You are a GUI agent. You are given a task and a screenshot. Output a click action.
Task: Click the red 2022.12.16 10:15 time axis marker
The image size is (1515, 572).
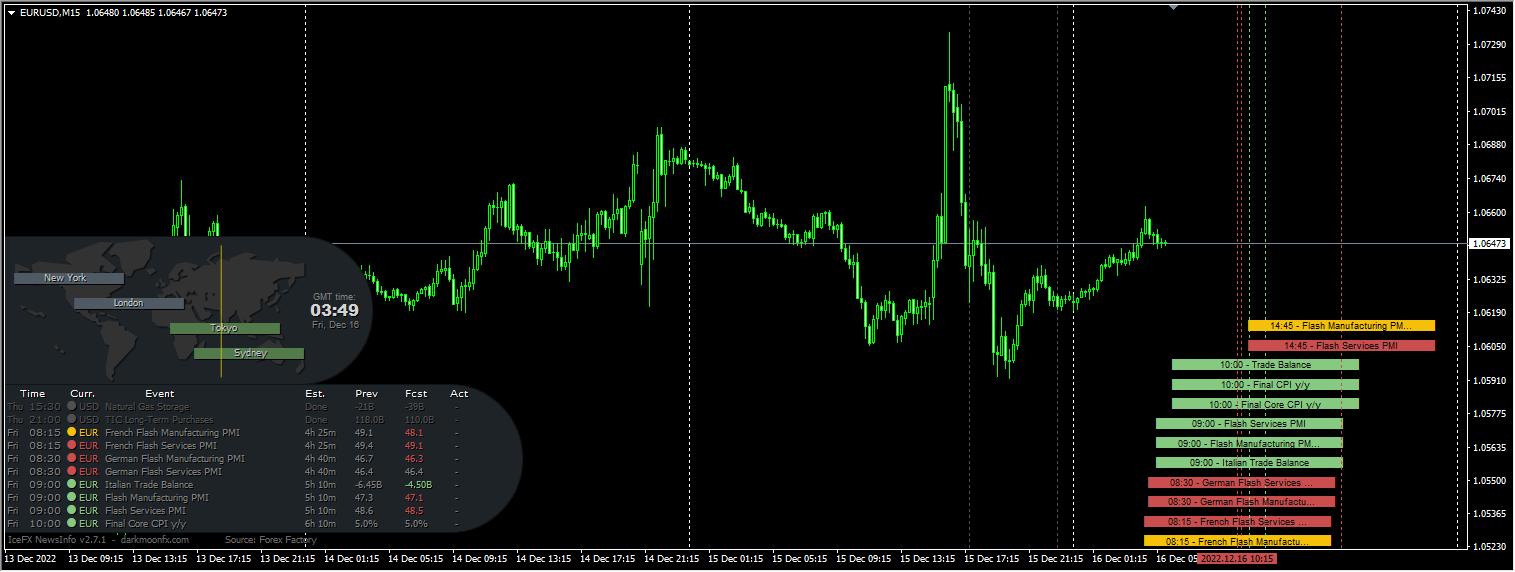[1237, 559]
